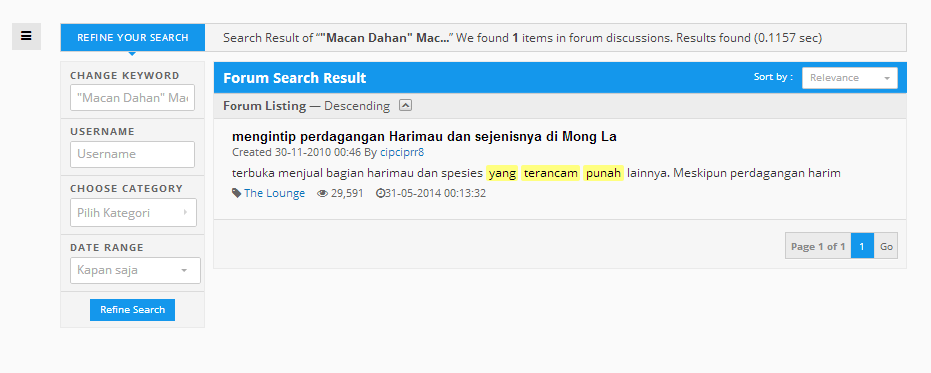Open thread mengintip perdagangan Harimau

[424, 137]
